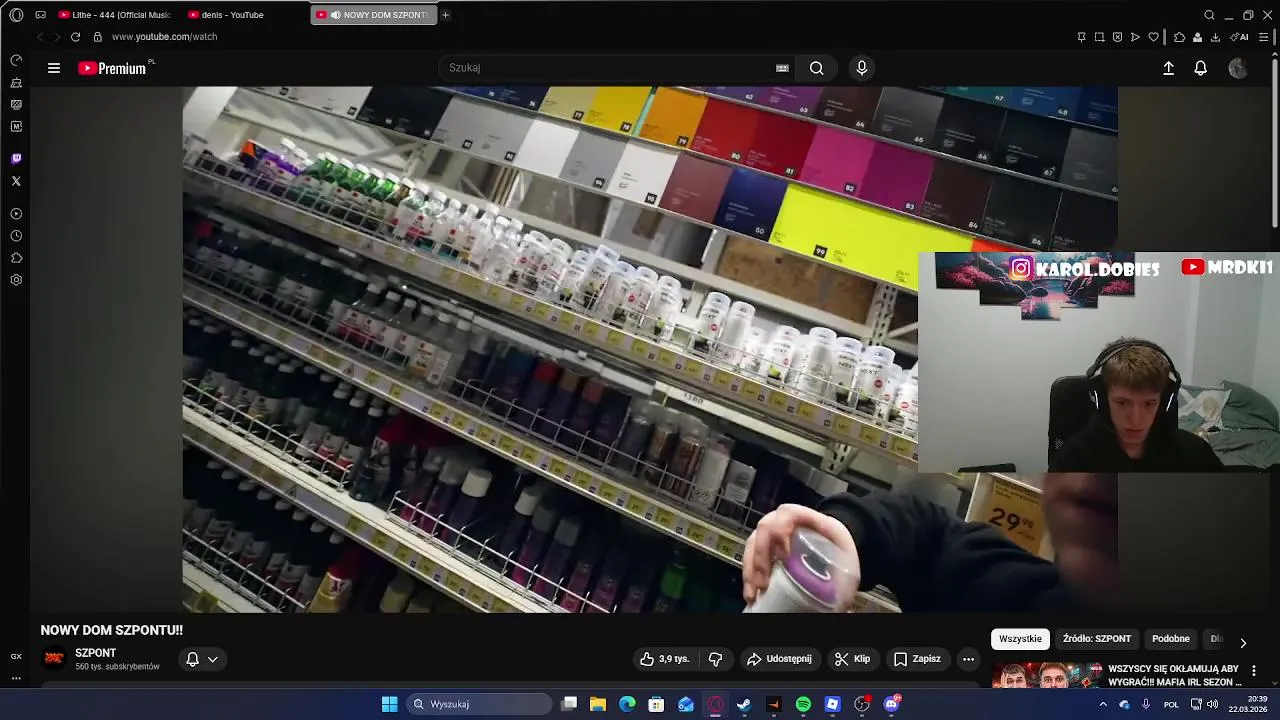Open browser downloads arrow icon
The width and height of the screenshot is (1280, 720).
[x=1215, y=37]
